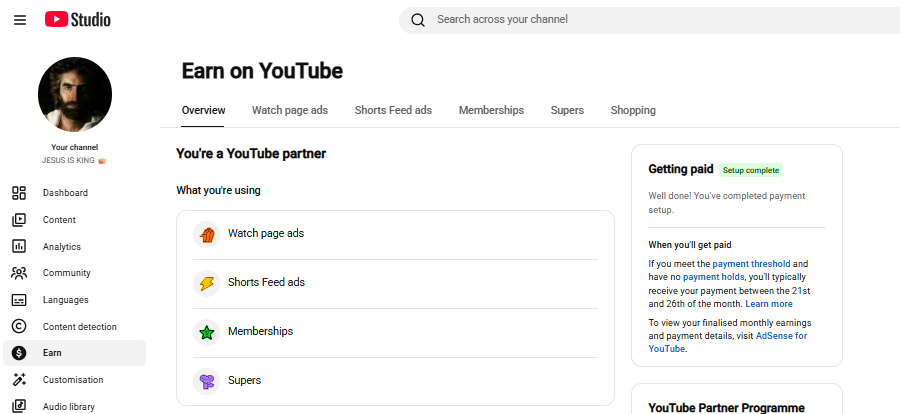This screenshot has height=414, width=900.
Task: Select Customisation label in the sidebar
Action: pyautogui.click(x=73, y=380)
